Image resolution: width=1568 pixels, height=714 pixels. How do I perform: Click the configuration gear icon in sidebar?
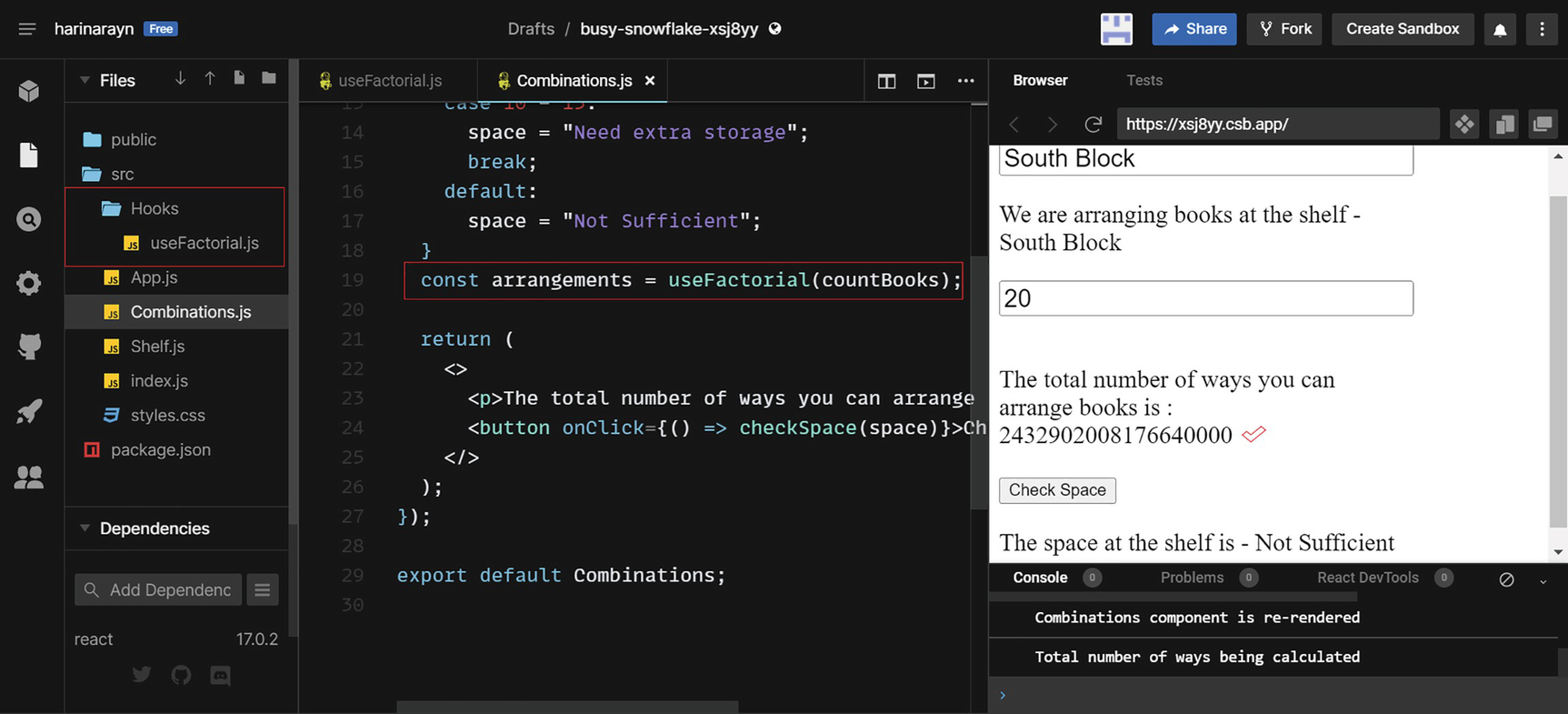click(29, 283)
